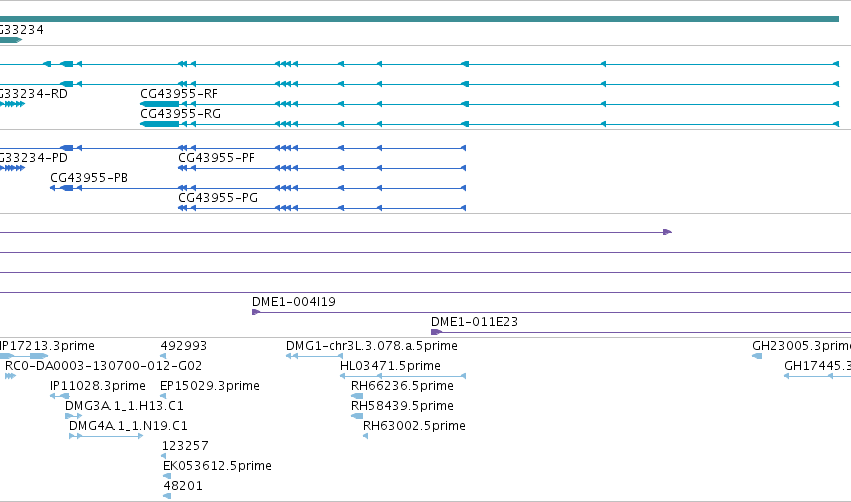Image resolution: width=851 pixels, height=502 pixels.
Task: Click the EK053612.5prime feature glyph
Action: pyautogui.click(x=167, y=476)
